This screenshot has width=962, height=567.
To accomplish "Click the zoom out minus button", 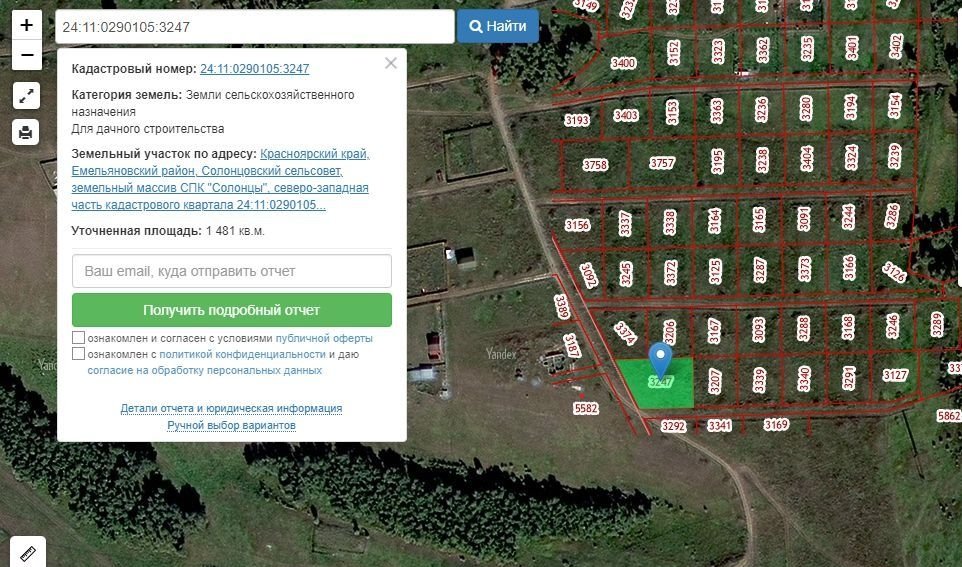I will (26, 55).
